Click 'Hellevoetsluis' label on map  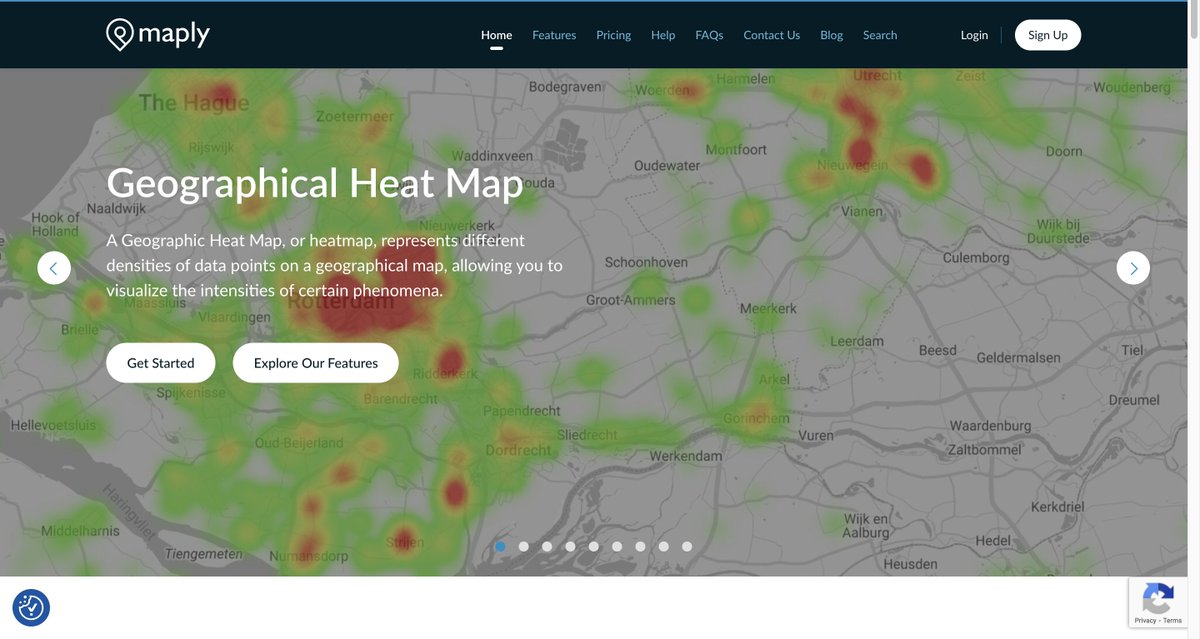(x=54, y=425)
